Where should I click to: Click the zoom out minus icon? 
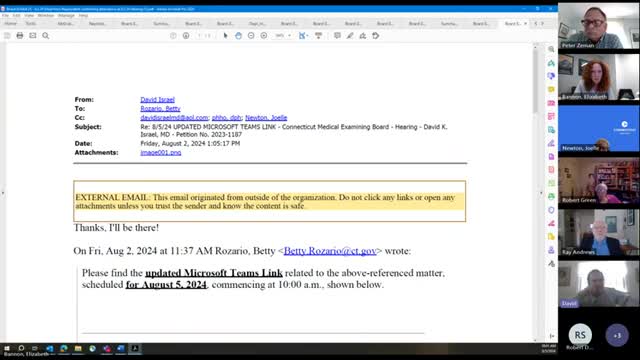click(251, 36)
